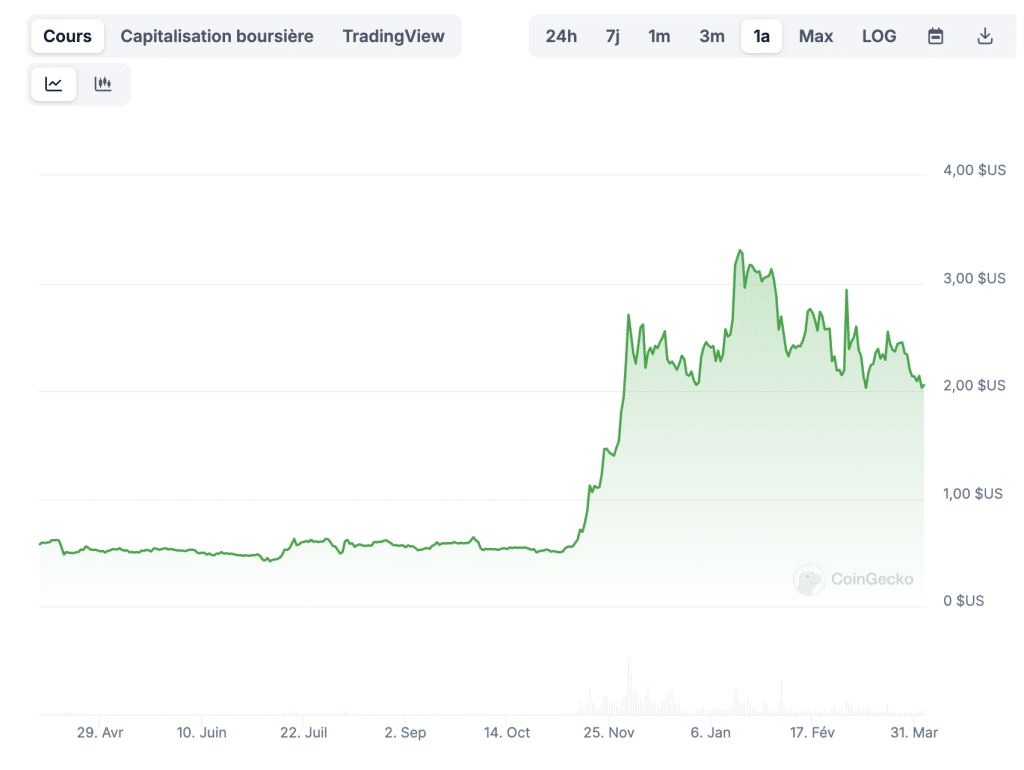Pick the 3m time range
This screenshot has width=1024, height=770.
coord(712,36)
